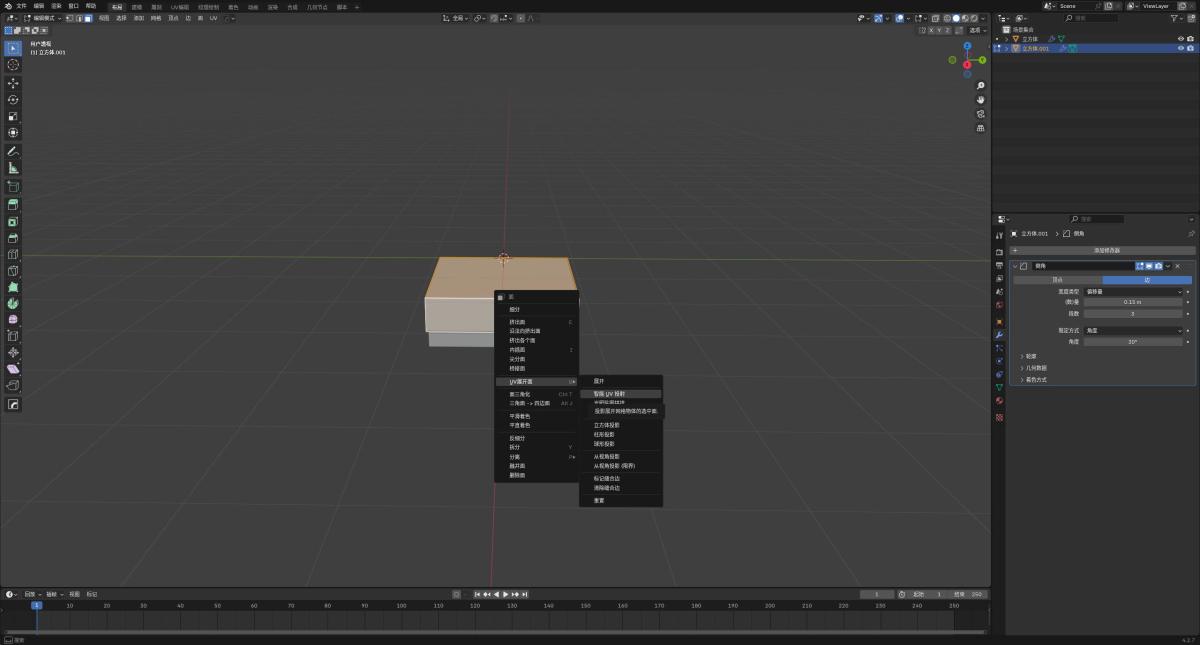Image resolution: width=1200 pixels, height=645 pixels.
Task: Expand the 几何数据 section
Action: (1036, 367)
